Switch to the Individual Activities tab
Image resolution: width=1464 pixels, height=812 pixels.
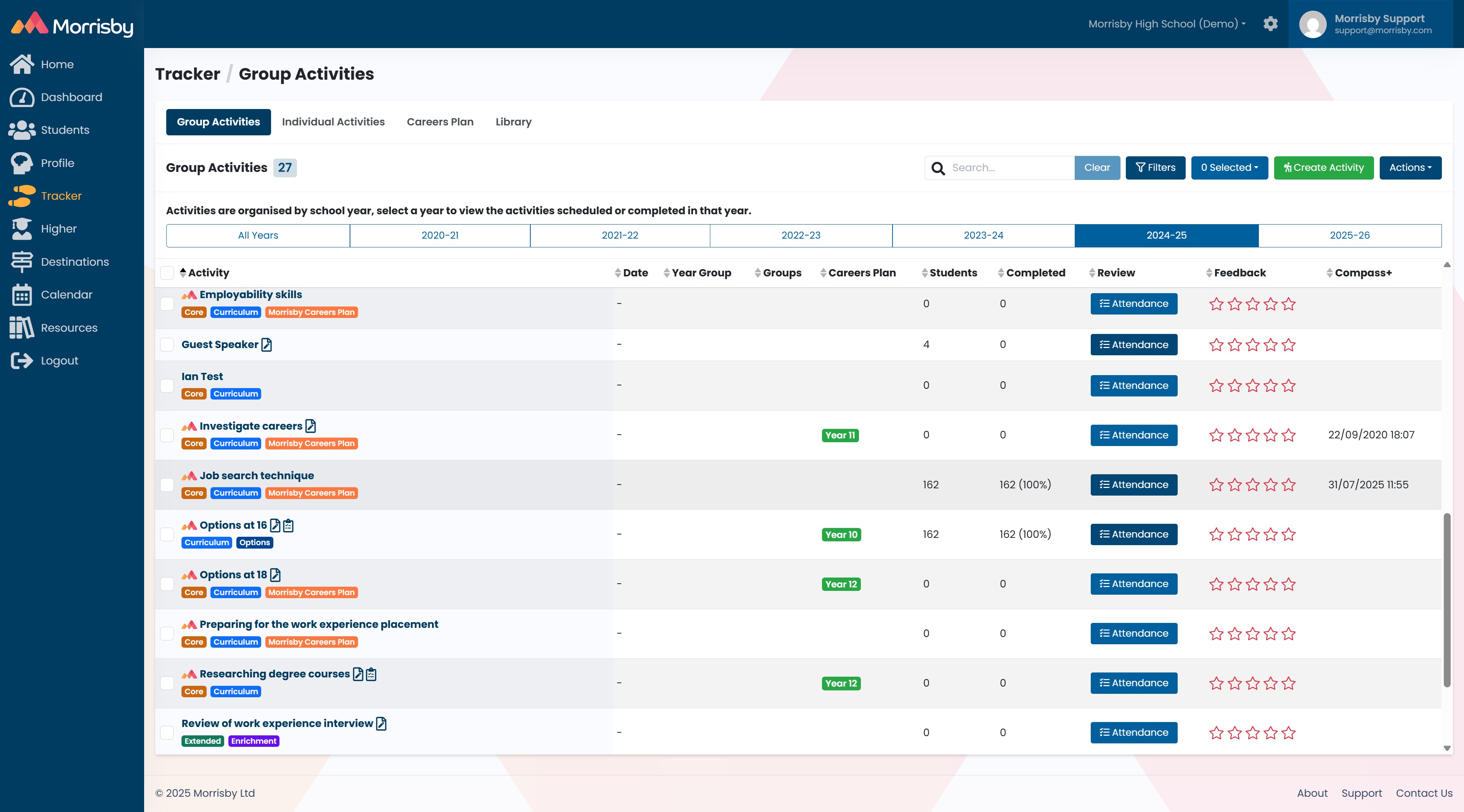(333, 122)
